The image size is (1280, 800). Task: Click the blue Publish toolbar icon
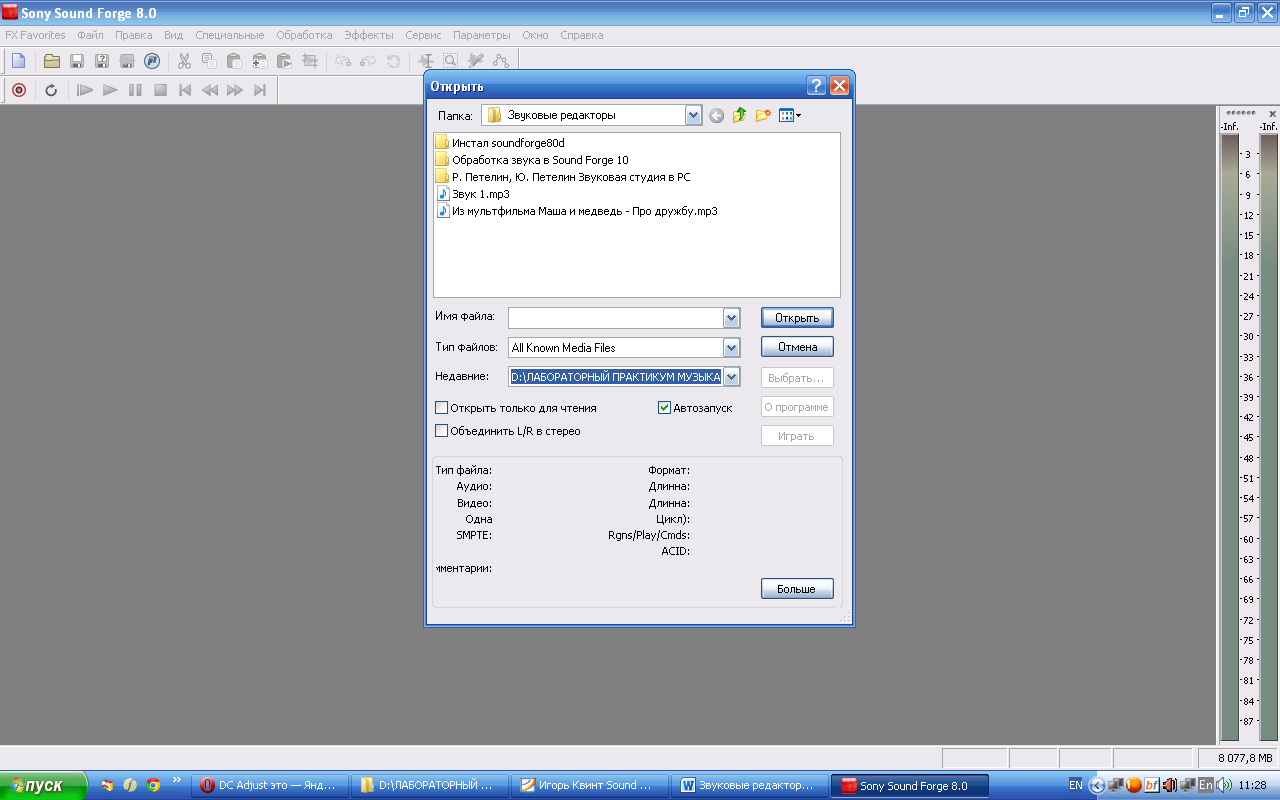tap(152, 61)
